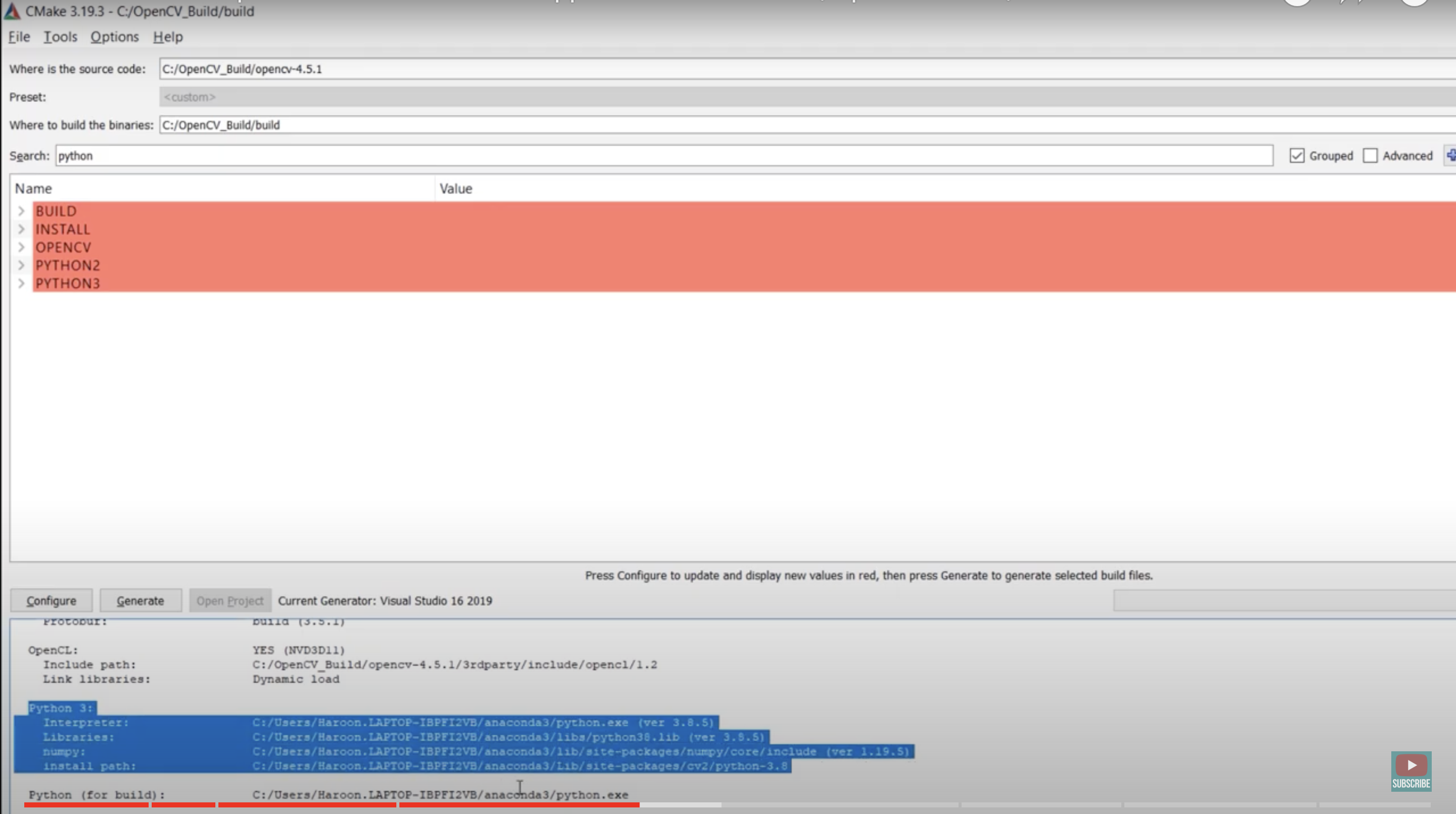Viewport: 1456px width, 814px height.
Task: Click the 'Python 3:' output heading
Action: point(61,708)
